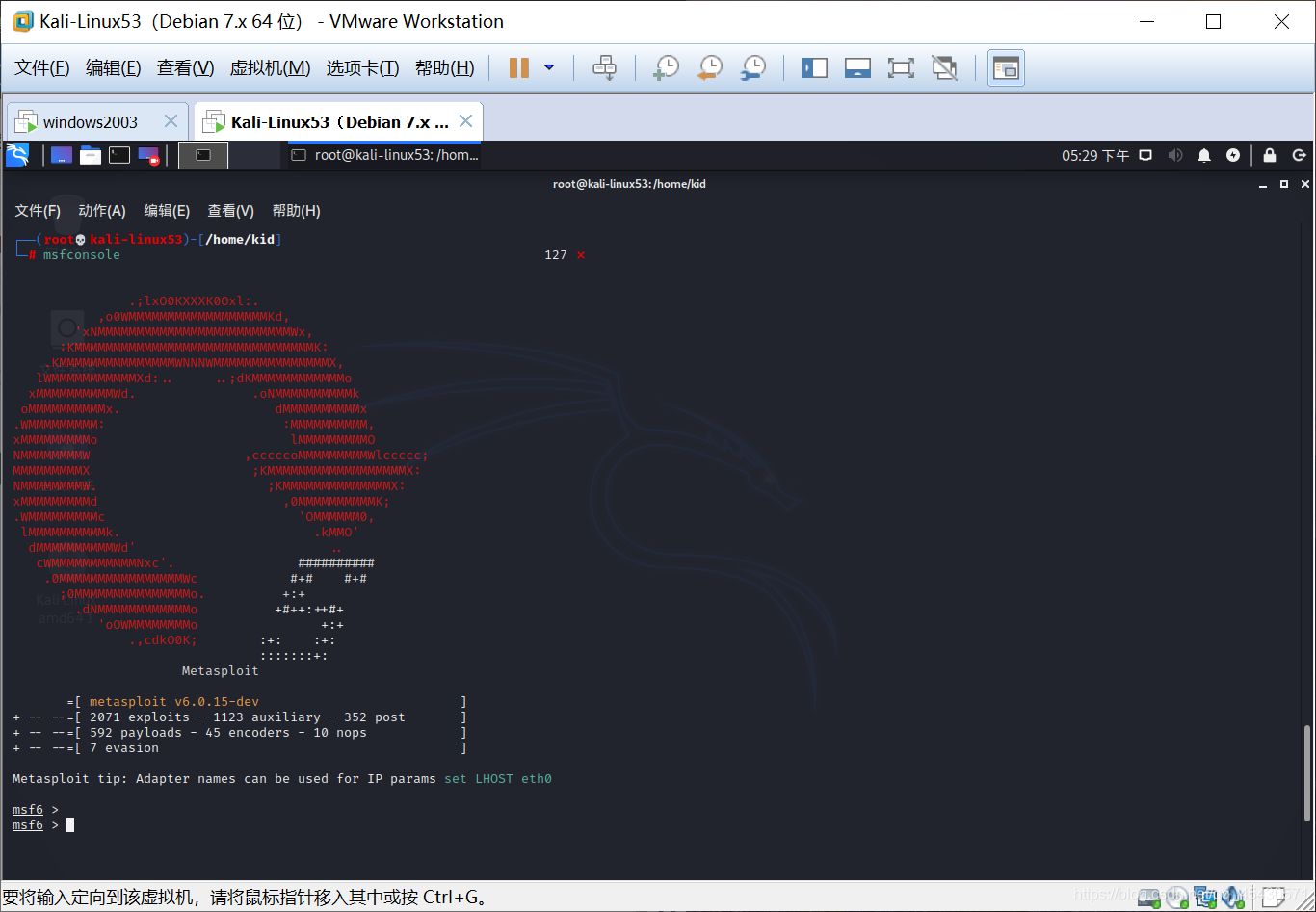Open the VMware 帮助(H) menu
1316x912 pixels.
coord(444,67)
